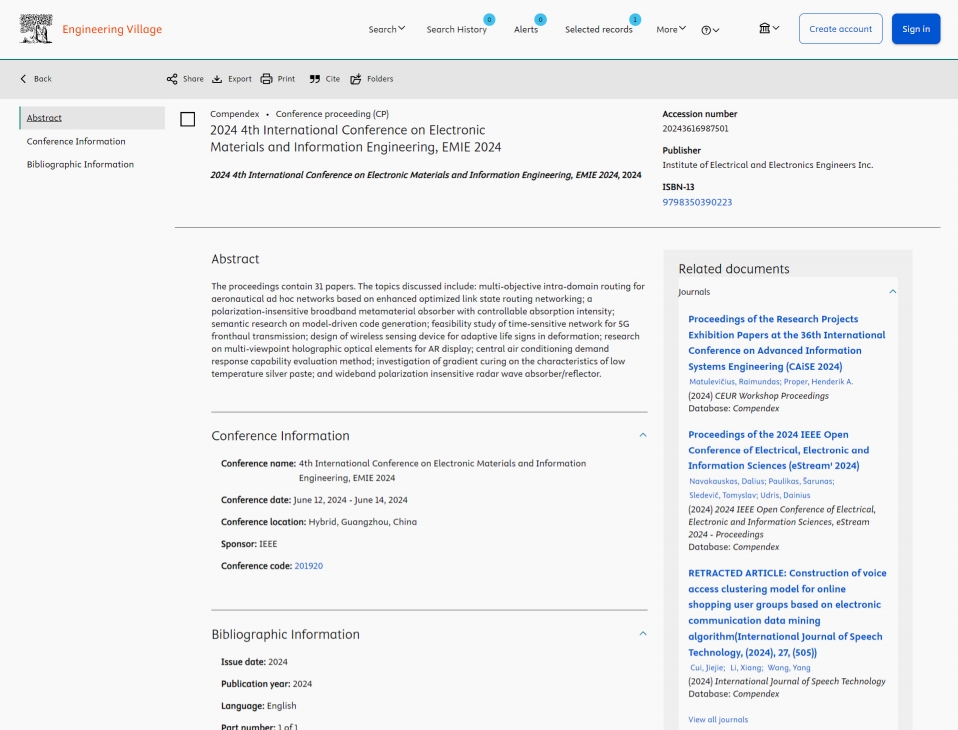The height and width of the screenshot is (730, 958).
Task: Go back using the Back arrow
Action: [36, 79]
